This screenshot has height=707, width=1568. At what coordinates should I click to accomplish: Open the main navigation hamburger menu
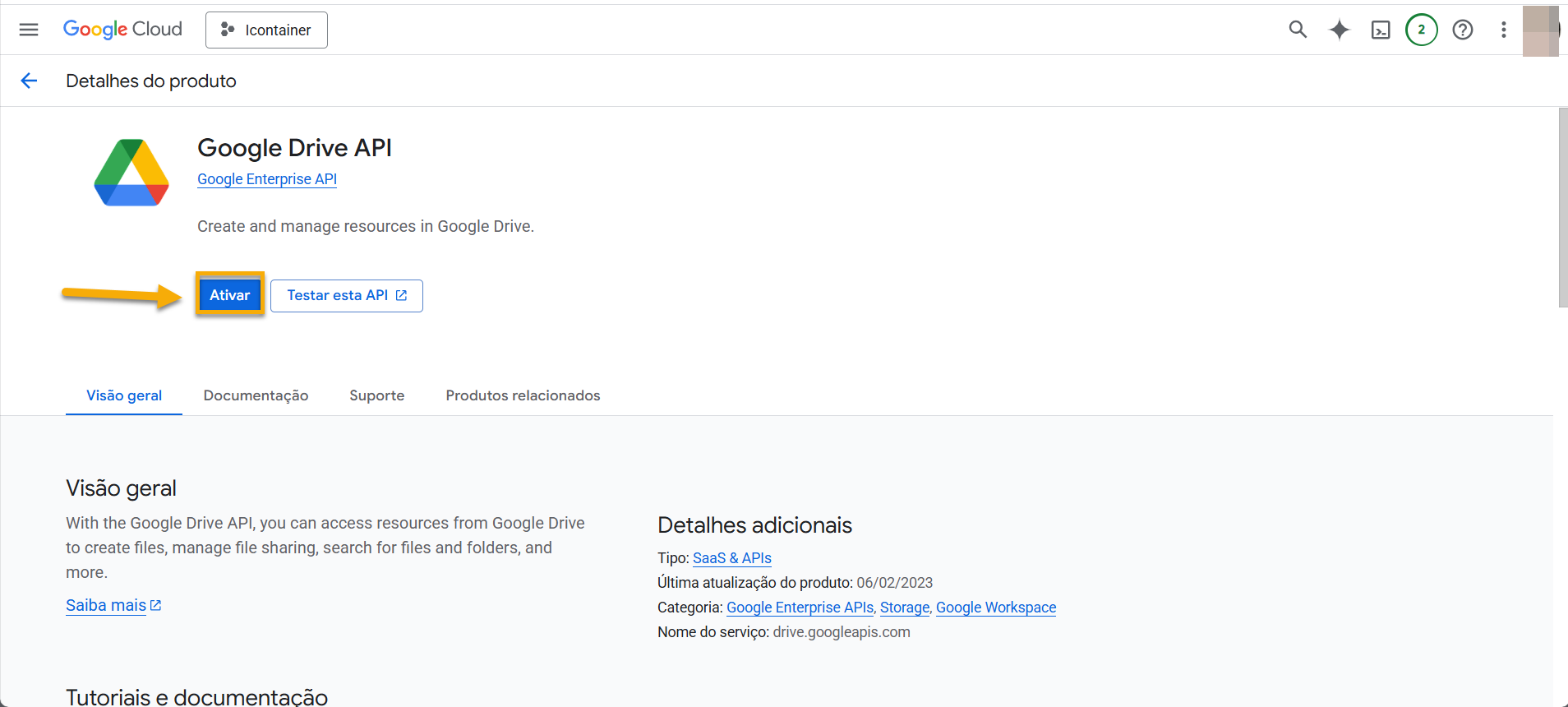(x=29, y=30)
